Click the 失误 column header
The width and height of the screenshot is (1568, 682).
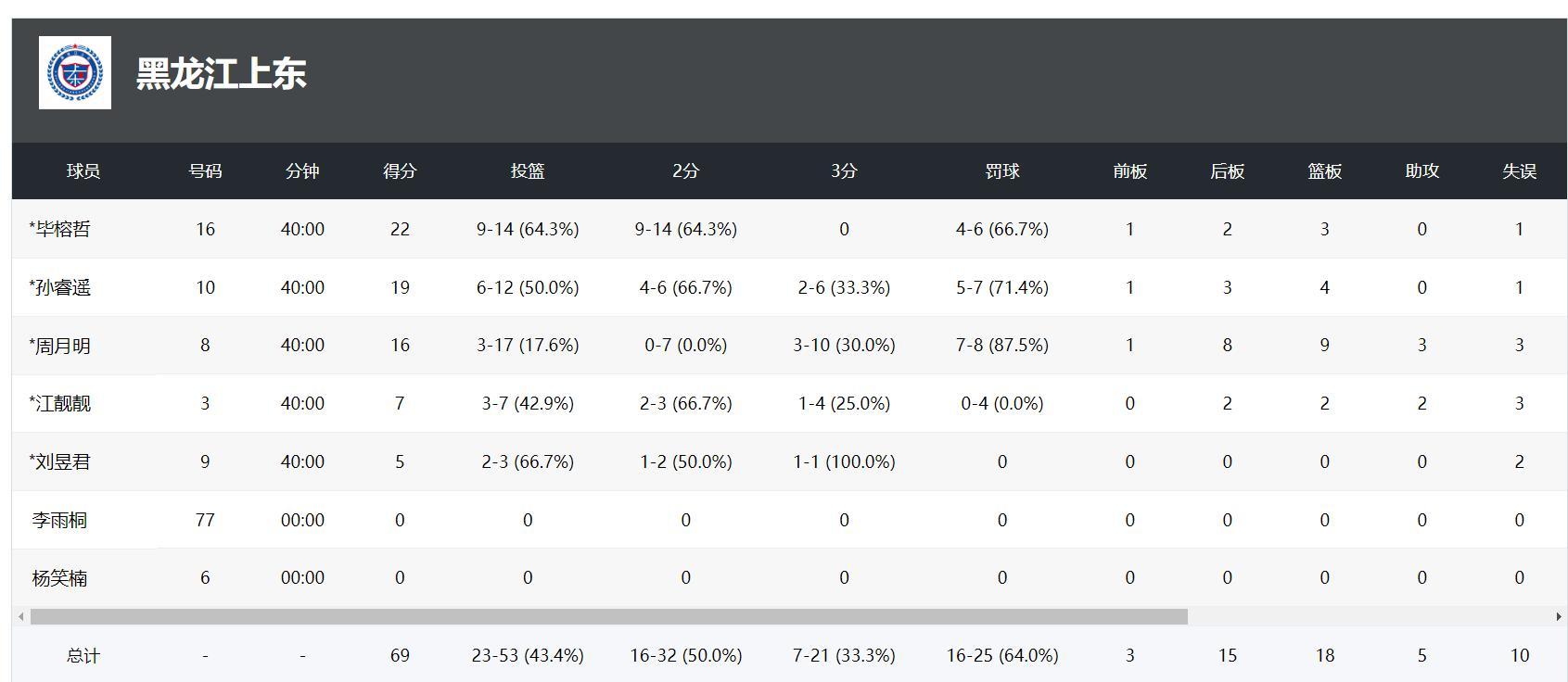pos(1519,171)
